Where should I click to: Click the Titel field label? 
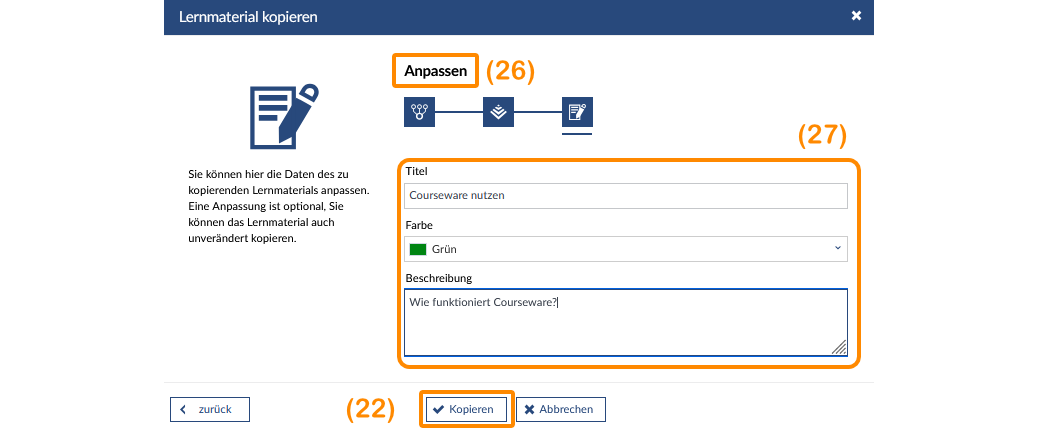417,172
